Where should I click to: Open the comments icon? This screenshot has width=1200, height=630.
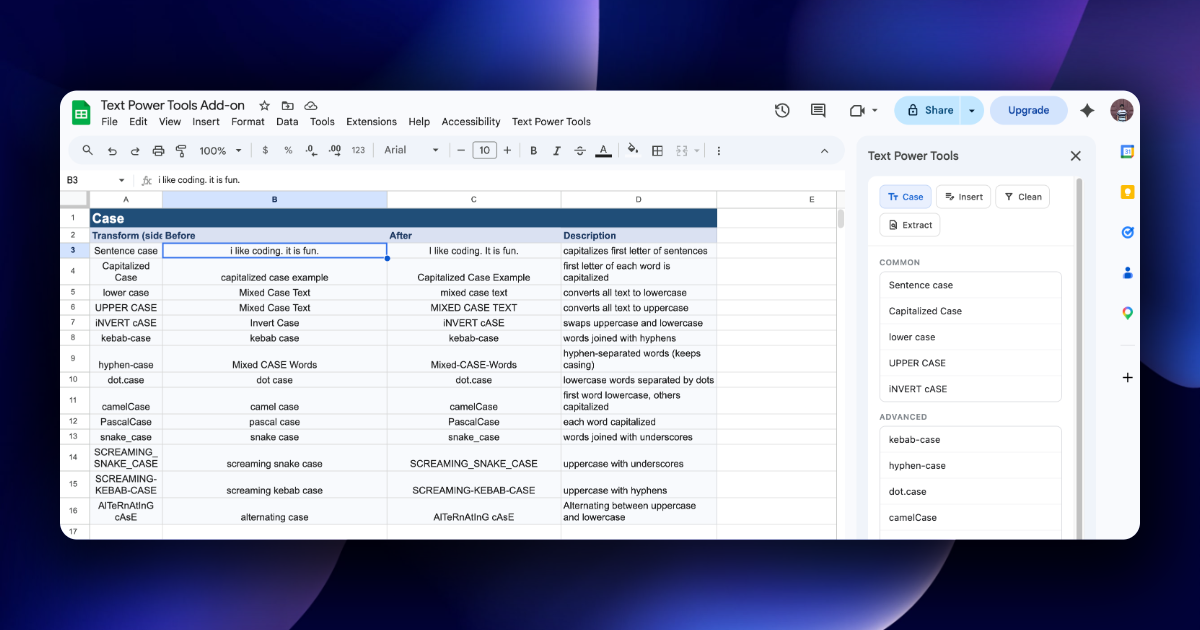pyautogui.click(x=818, y=110)
